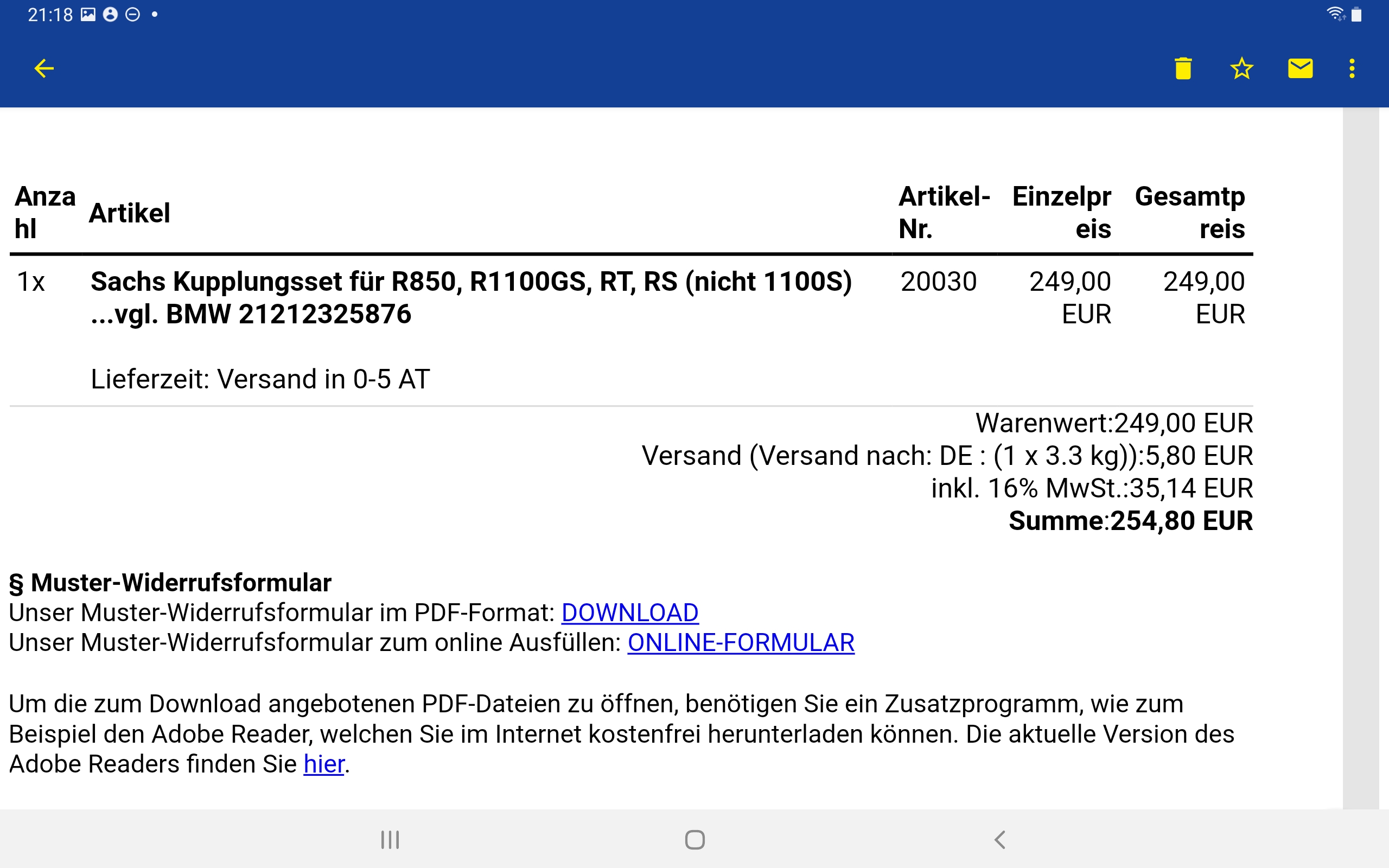Click the gray vertical scrollbar track

click(1360, 458)
